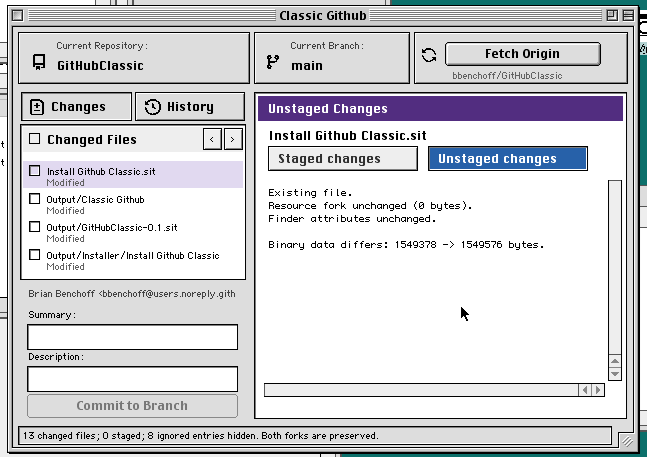Screen dimensions: 647x457
Task: Select the Output/Classic Github file row
Action: pos(133,203)
